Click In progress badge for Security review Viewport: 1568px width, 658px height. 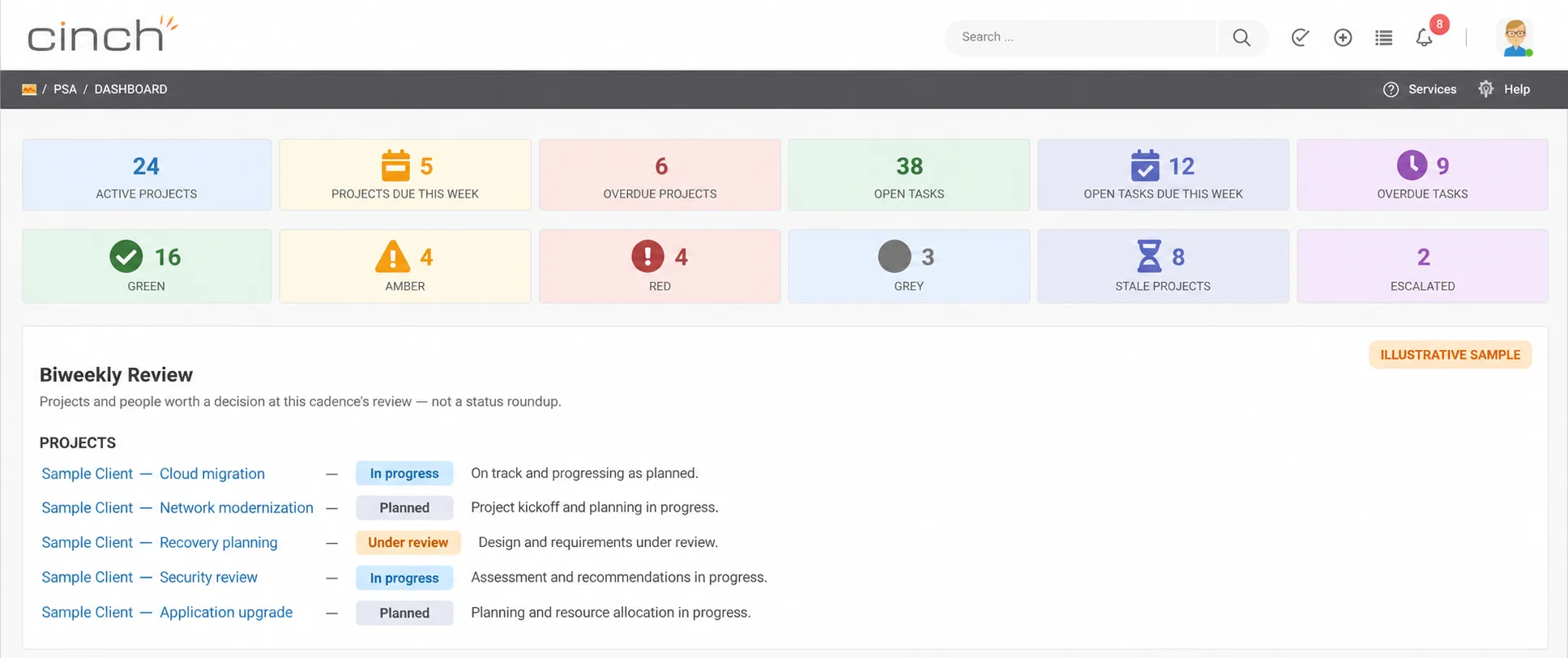404,578
